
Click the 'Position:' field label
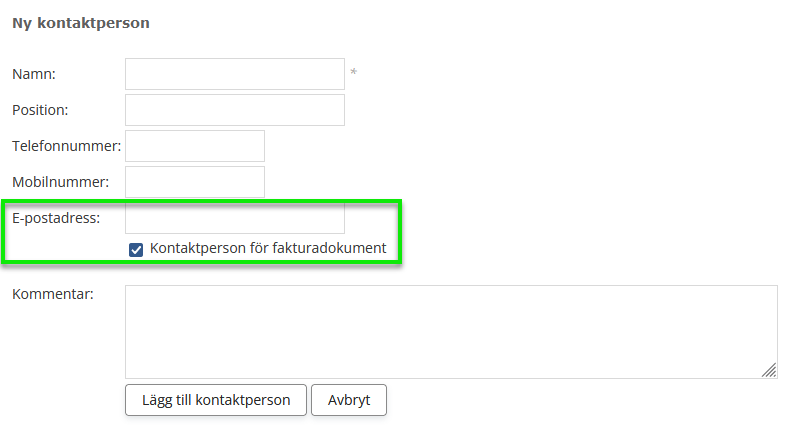pos(40,110)
